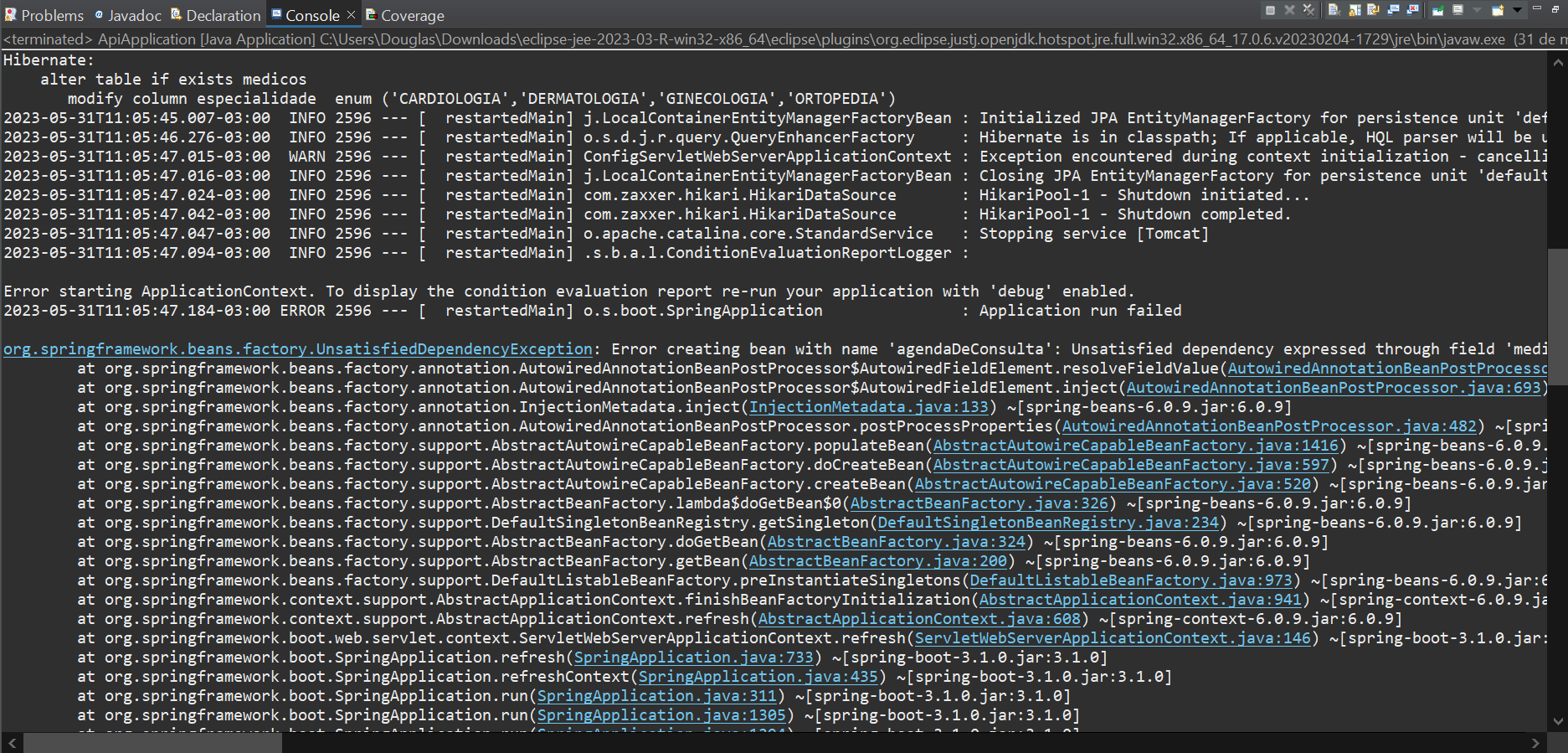Toggle Word Wrap in console toolbar

[1373, 10]
